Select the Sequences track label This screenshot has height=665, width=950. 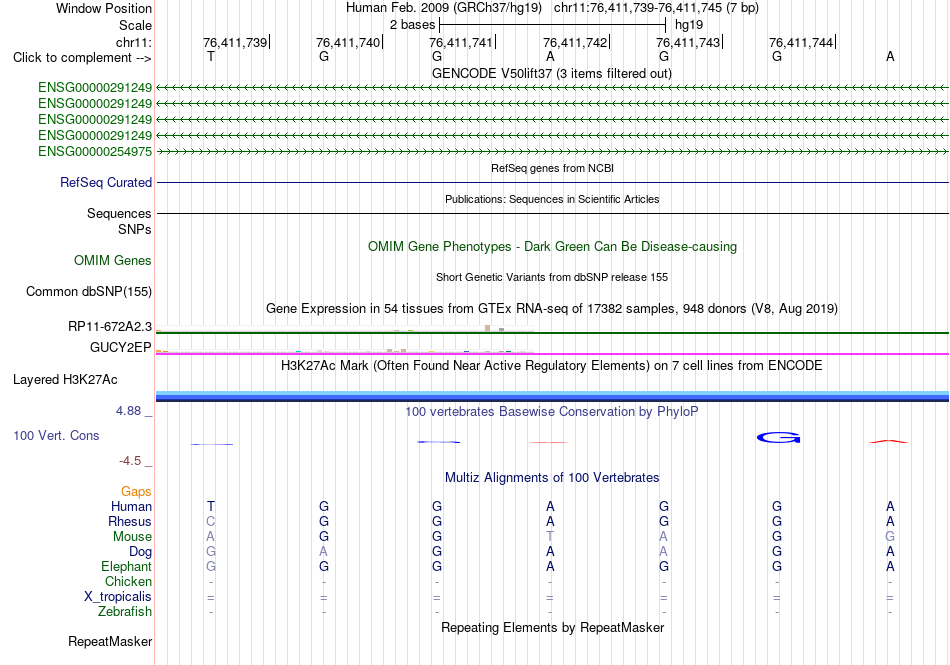[119, 213]
